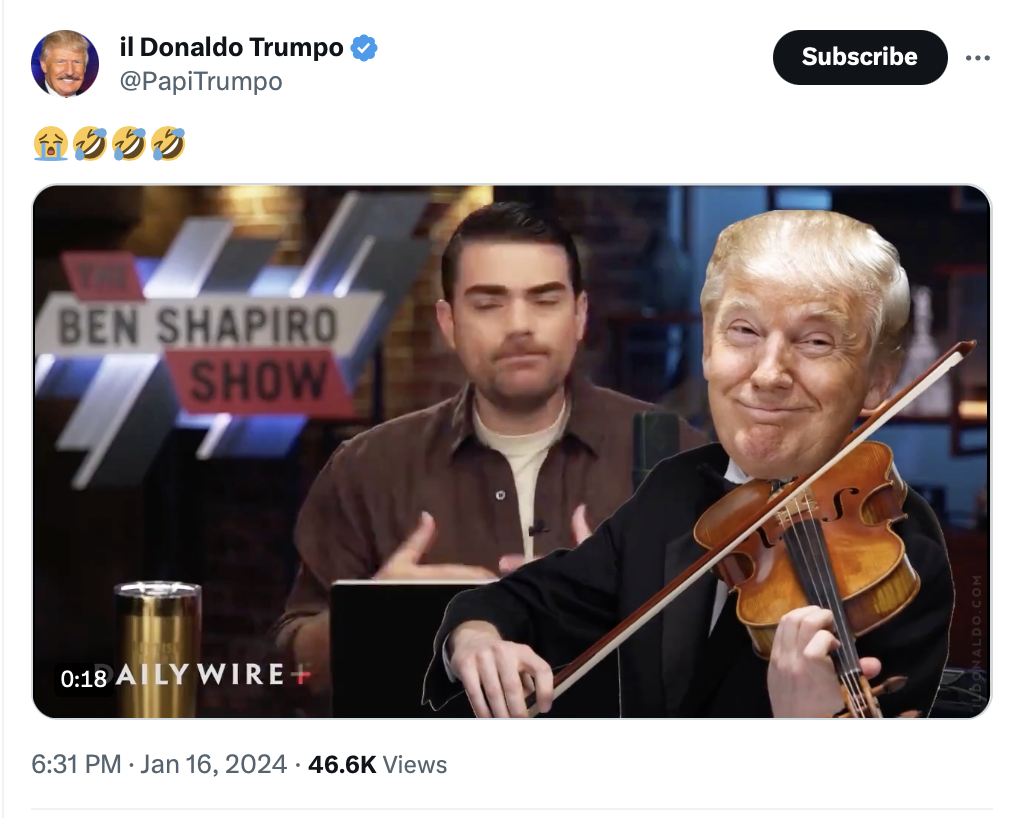Click the Jan 16, 2024 date
This screenshot has height=818, width=1016.
[x=213, y=764]
